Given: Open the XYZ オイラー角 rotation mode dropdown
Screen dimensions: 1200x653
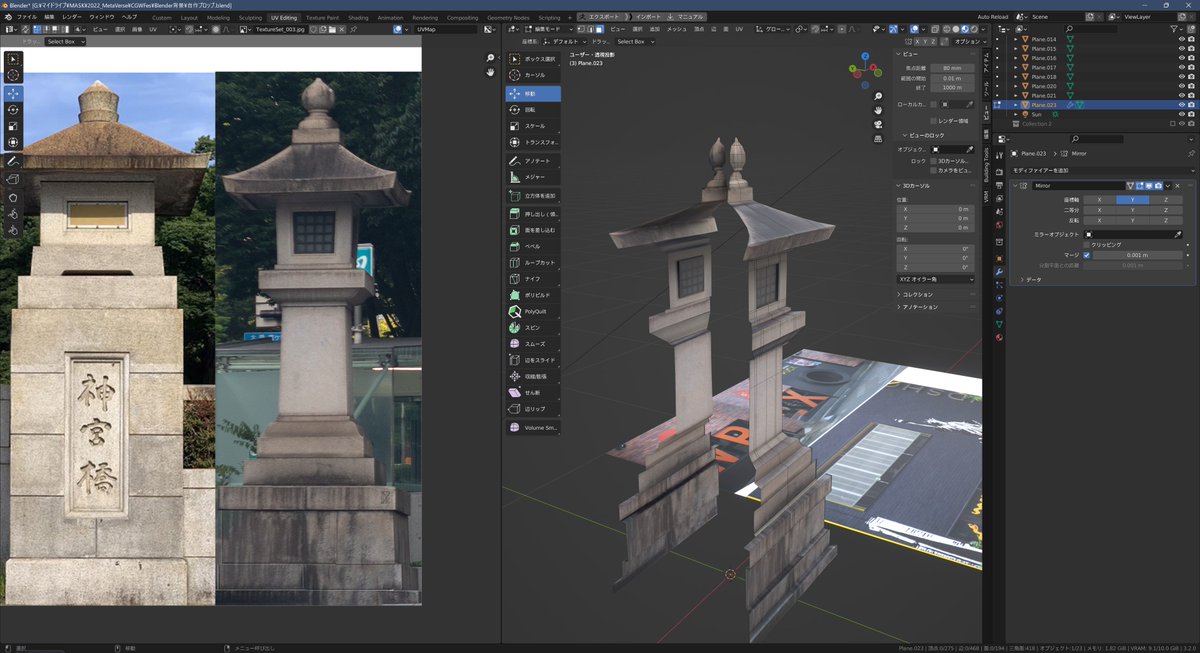Looking at the screenshot, I should [x=936, y=279].
